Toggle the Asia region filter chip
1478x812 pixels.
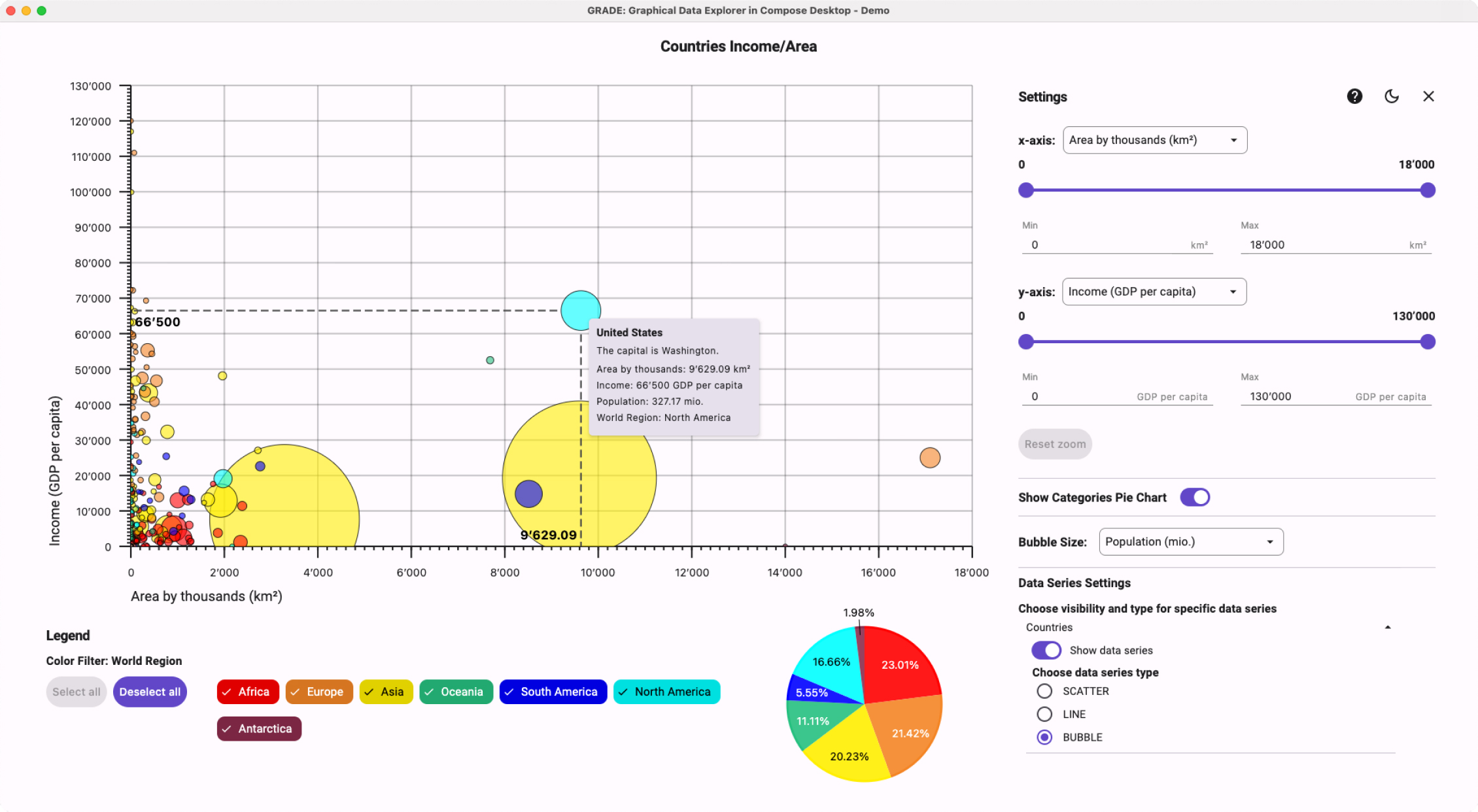[386, 692]
